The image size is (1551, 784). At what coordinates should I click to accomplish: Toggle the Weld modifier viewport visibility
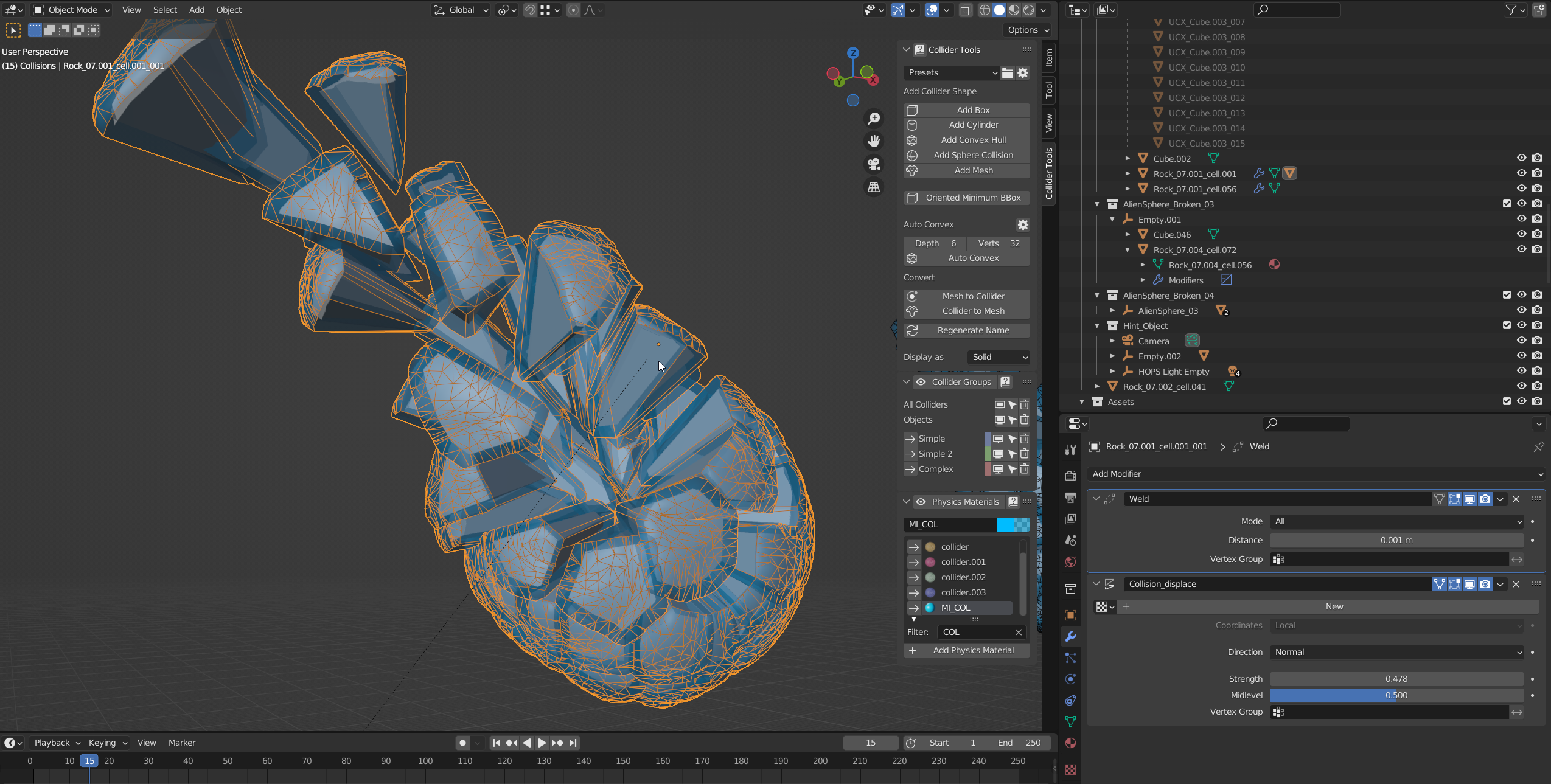point(1470,499)
